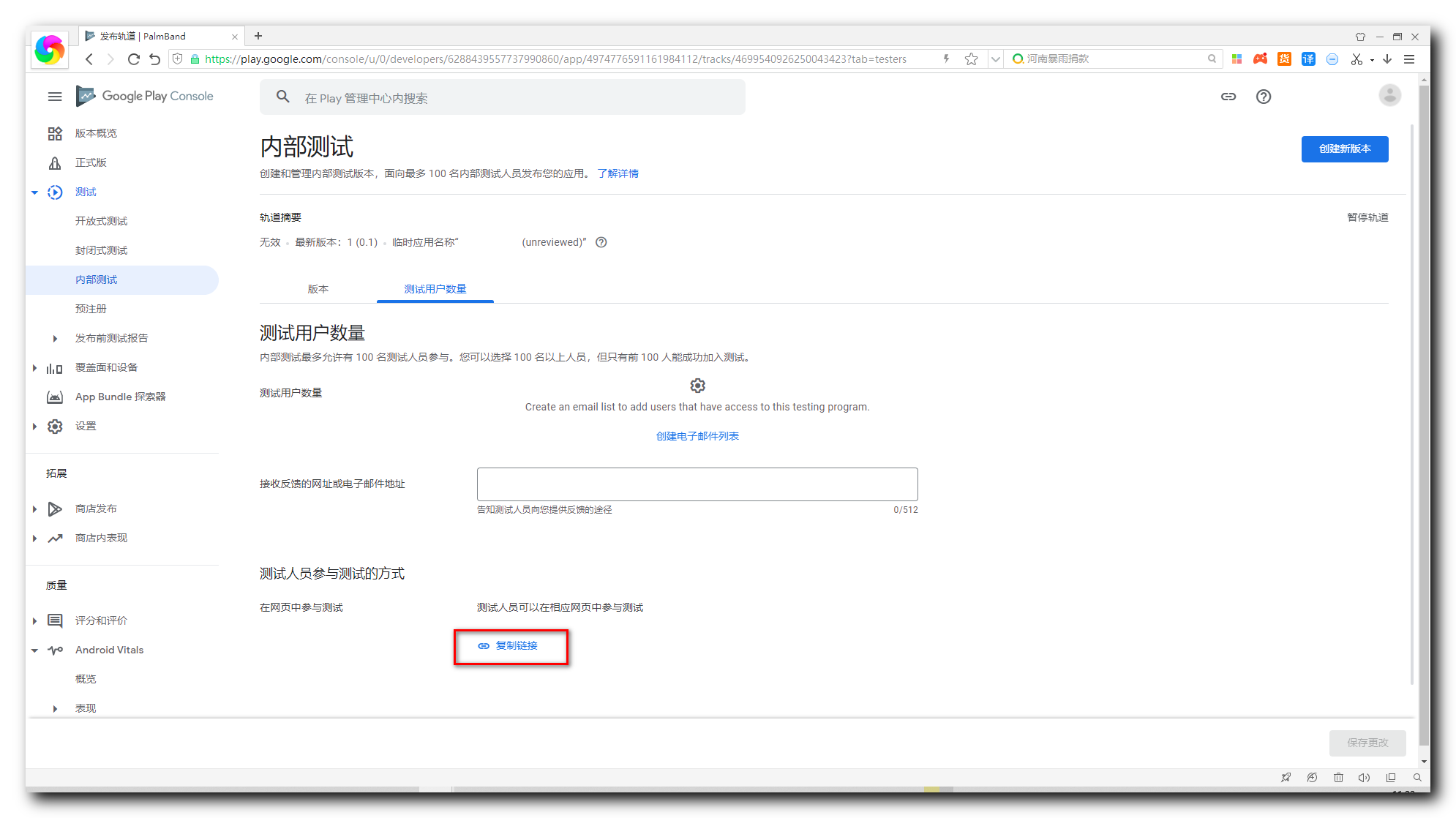Click the gear icon above email list text
Screen dimensions: 1456x818
coord(697,386)
